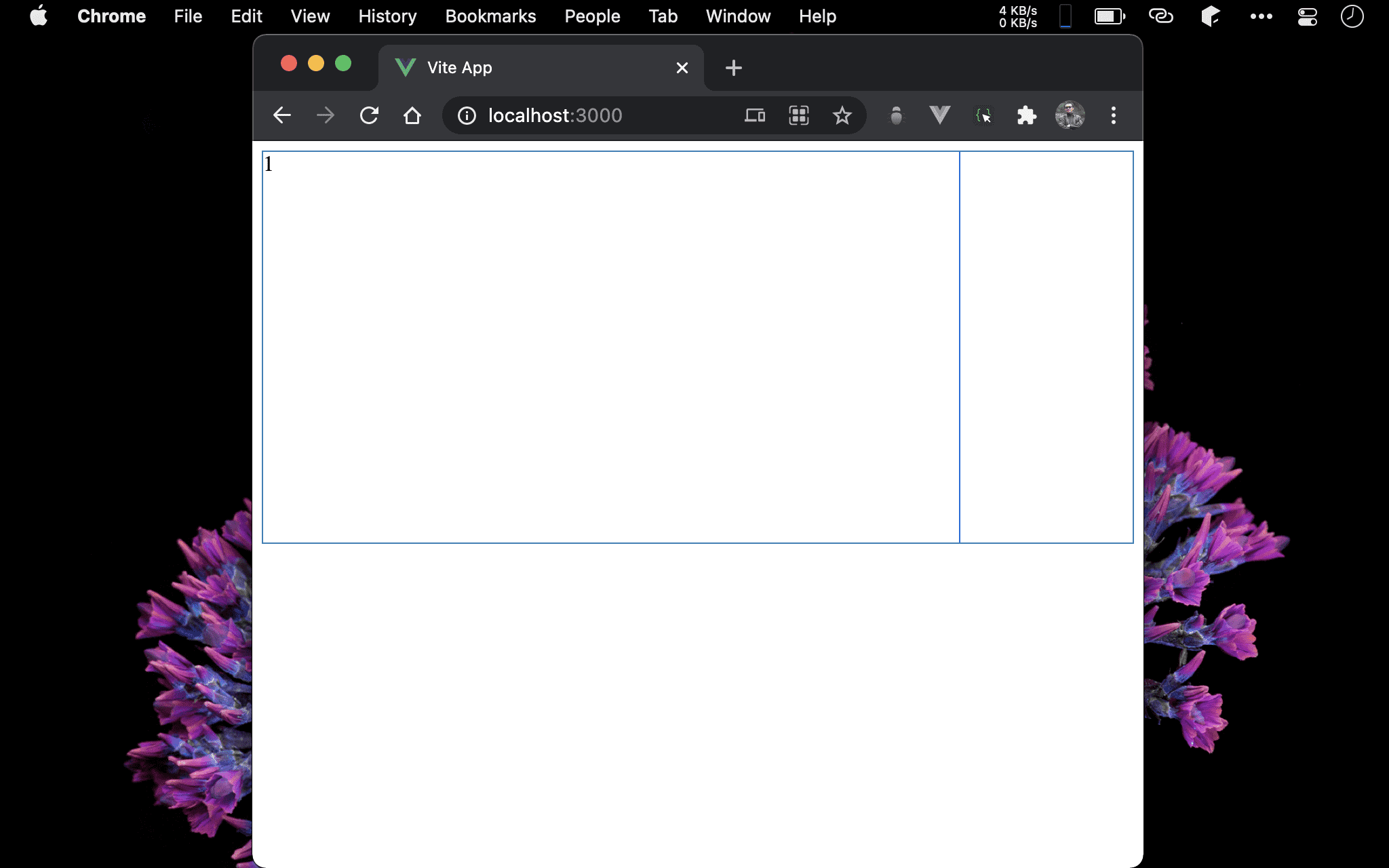This screenshot has width=1389, height=868.
Task: Go to the home page
Action: (412, 115)
